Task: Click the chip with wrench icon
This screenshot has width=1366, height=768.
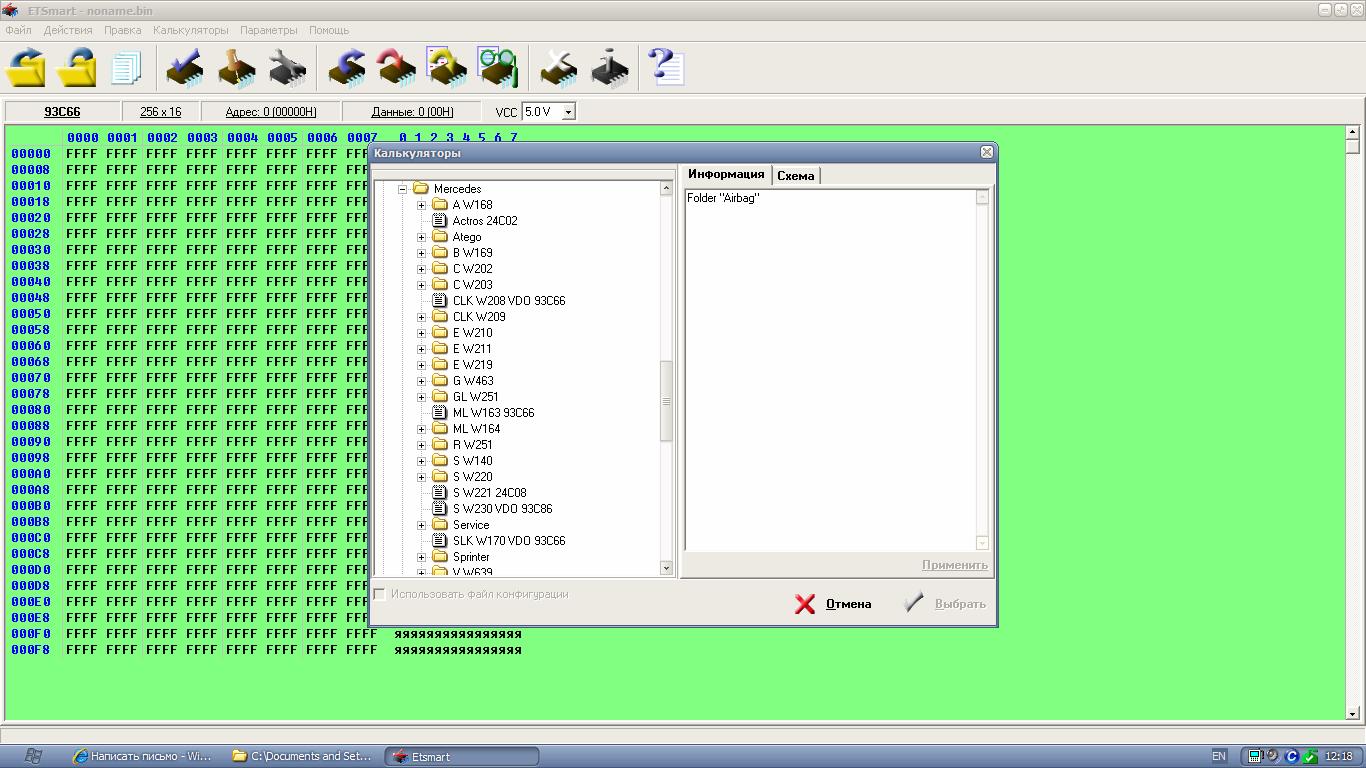Action: point(287,67)
